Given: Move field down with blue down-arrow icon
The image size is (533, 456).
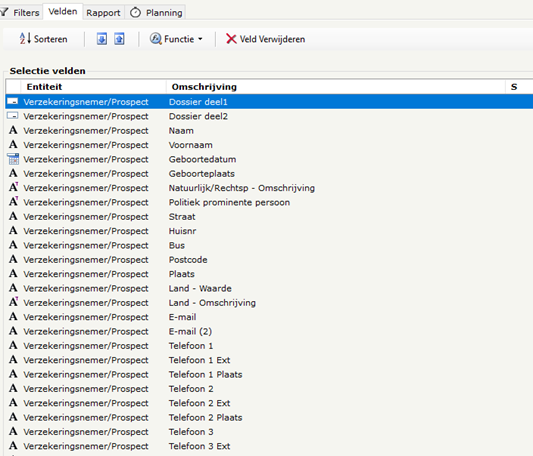Looking at the screenshot, I should click(x=102, y=39).
